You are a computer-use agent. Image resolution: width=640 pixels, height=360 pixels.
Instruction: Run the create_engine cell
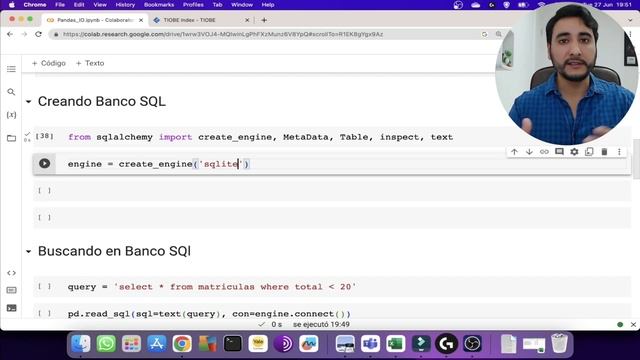point(44,164)
